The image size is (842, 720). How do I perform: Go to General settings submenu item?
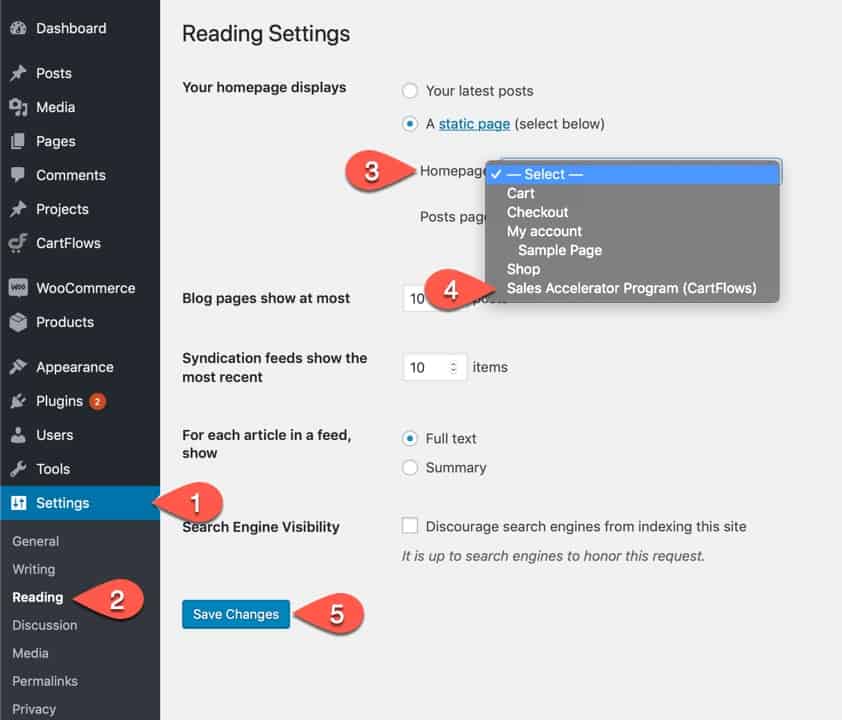tap(36, 541)
